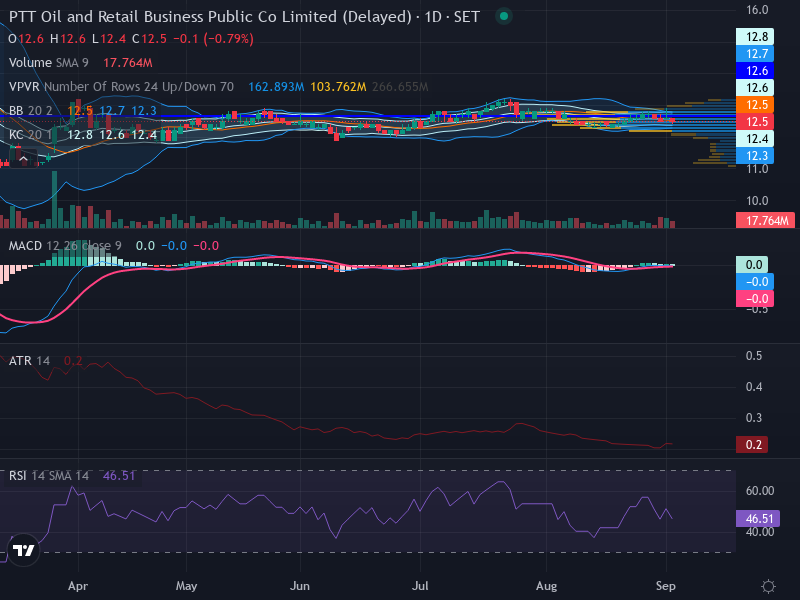
Task: Select the VPVR indicator label
Action: [121, 87]
